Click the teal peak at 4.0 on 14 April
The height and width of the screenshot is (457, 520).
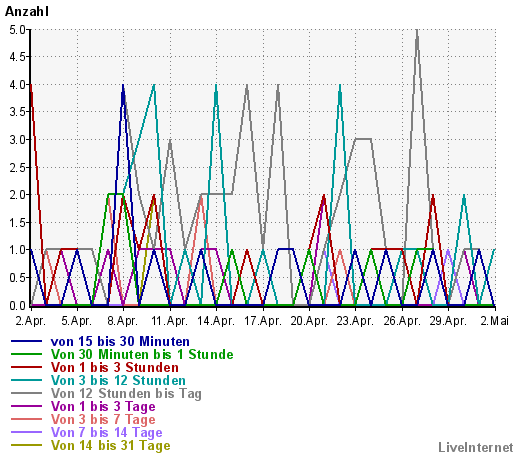pyautogui.click(x=216, y=86)
